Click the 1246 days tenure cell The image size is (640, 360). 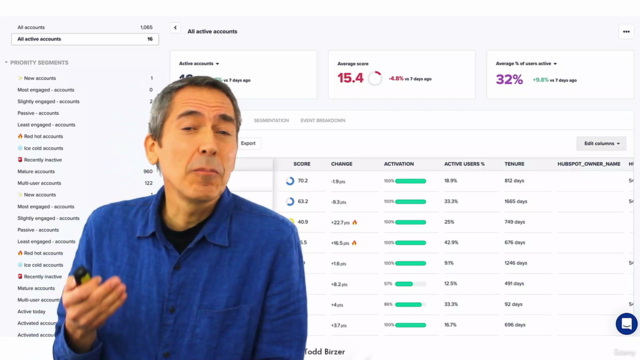[516, 263]
